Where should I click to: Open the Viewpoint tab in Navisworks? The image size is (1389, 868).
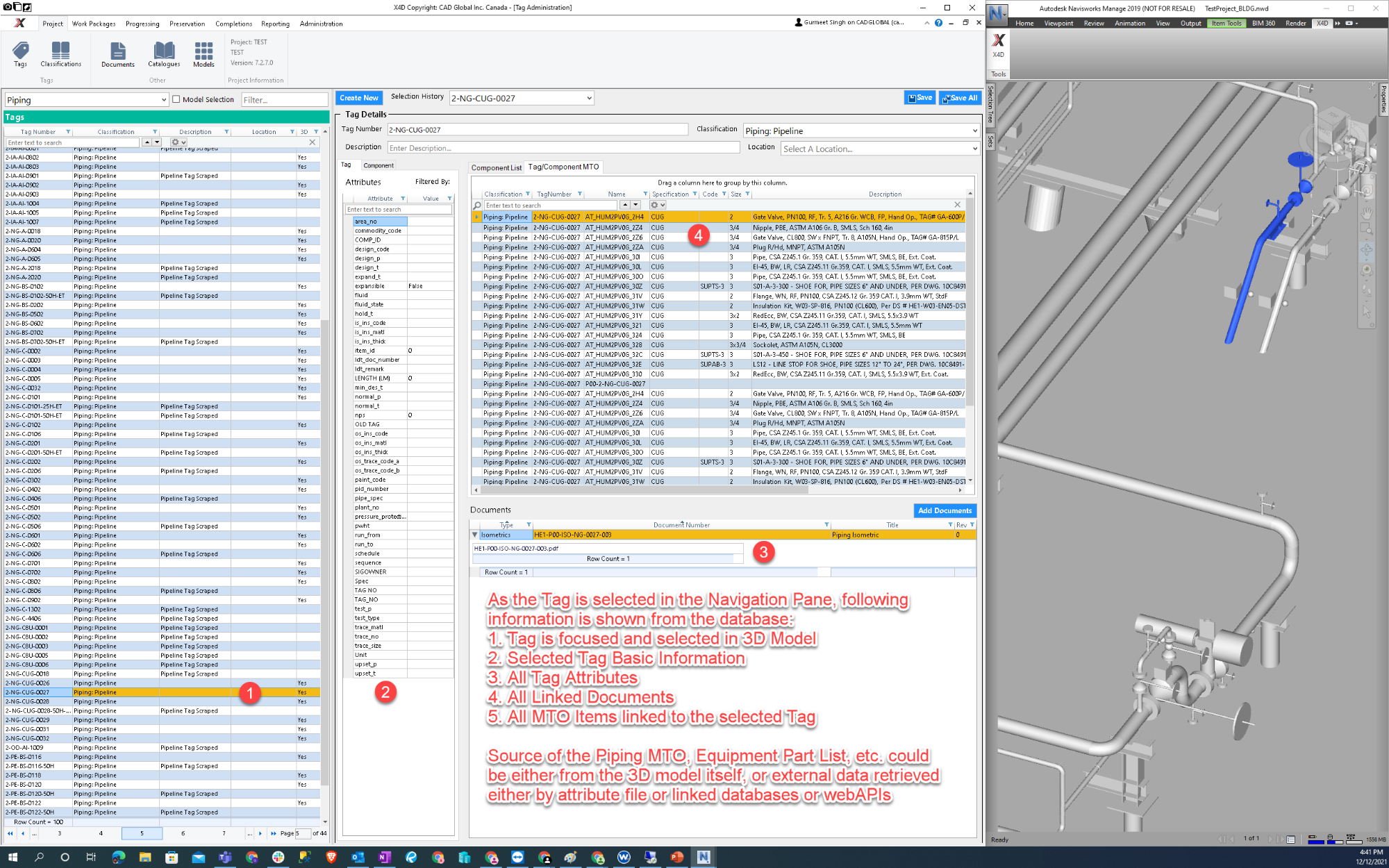click(1058, 23)
